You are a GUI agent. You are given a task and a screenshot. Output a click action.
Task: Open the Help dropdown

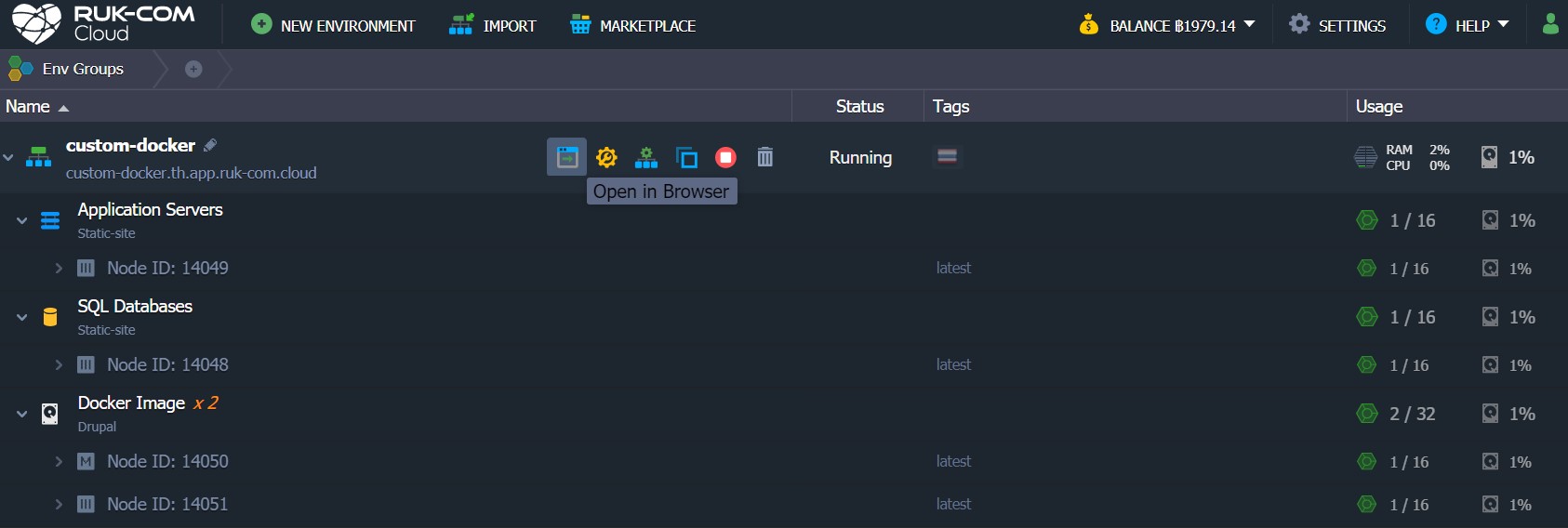(x=1467, y=25)
